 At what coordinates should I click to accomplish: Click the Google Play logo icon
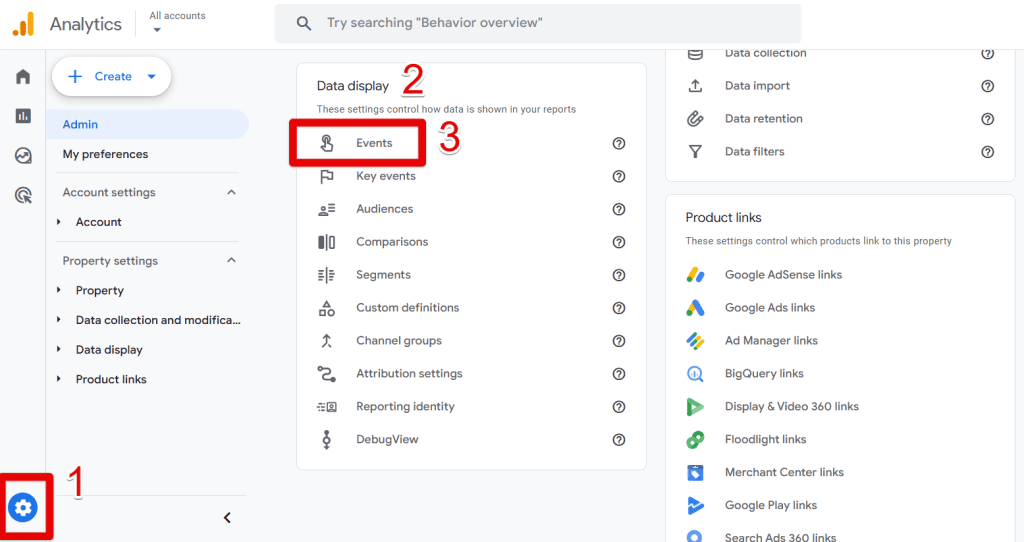(696, 505)
